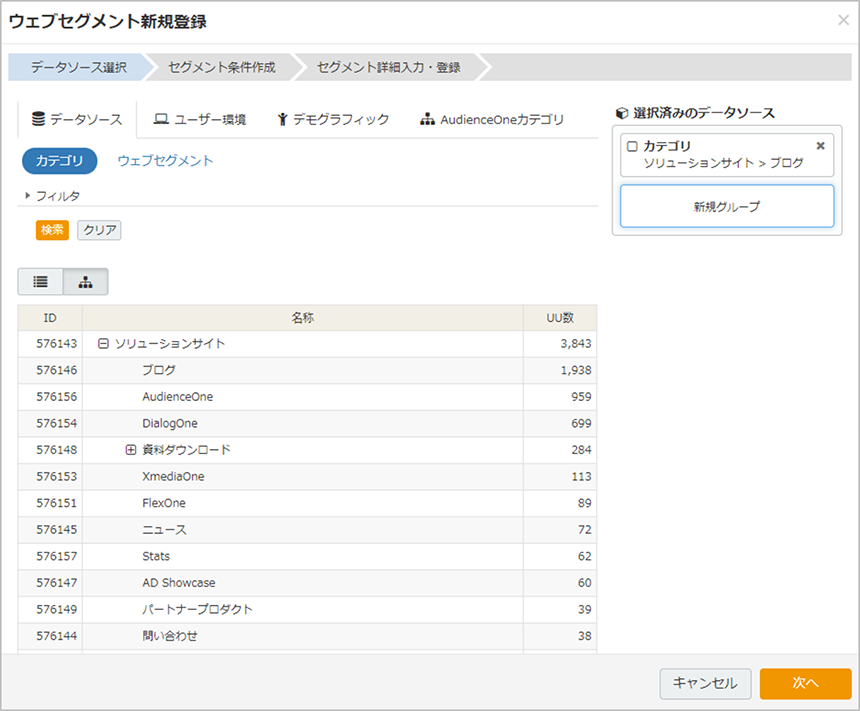The image size is (860, 711).
Task: Remove the カテゴリ selection via its X icon
Action: [x=821, y=145]
